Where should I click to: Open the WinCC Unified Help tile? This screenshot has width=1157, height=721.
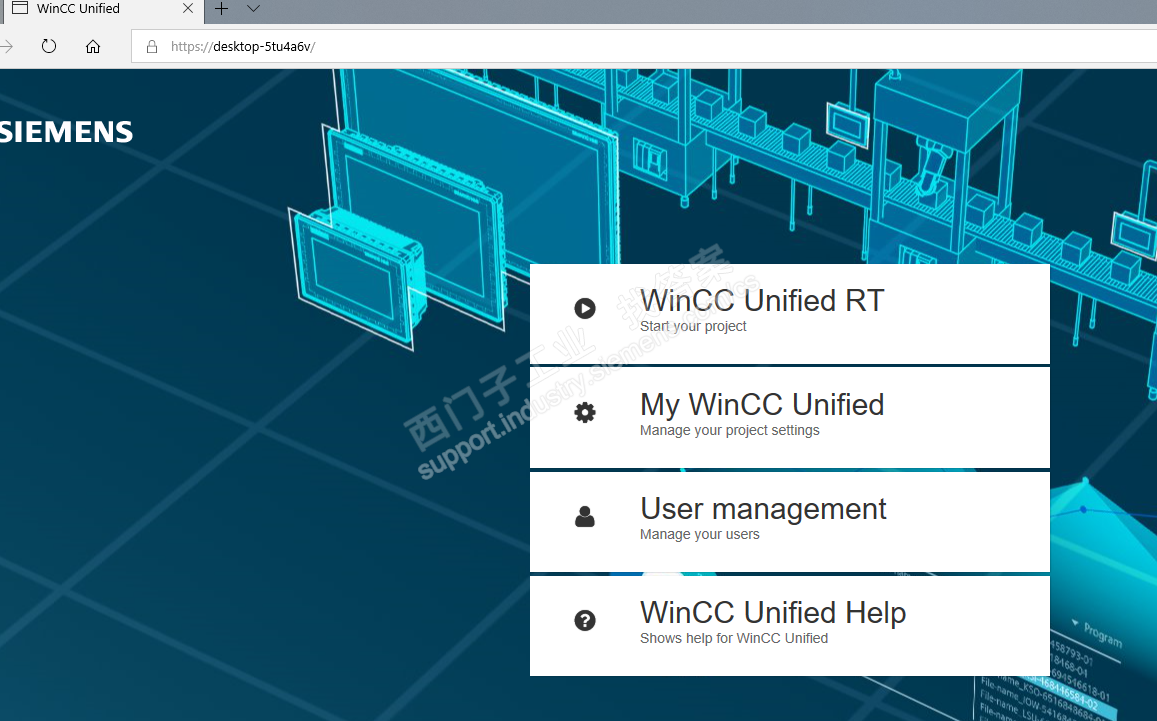(x=790, y=626)
